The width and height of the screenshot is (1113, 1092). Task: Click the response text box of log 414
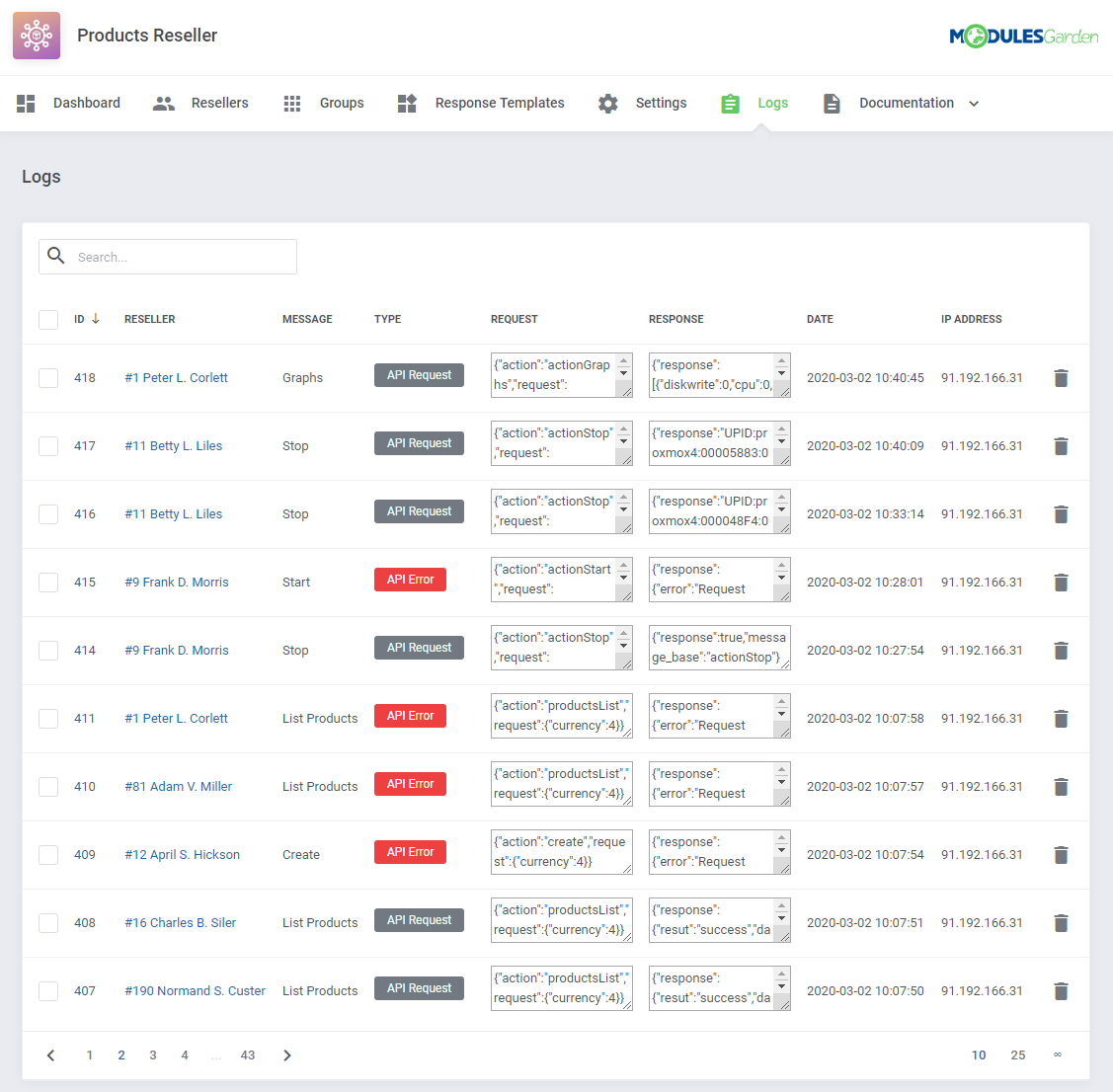click(x=719, y=648)
